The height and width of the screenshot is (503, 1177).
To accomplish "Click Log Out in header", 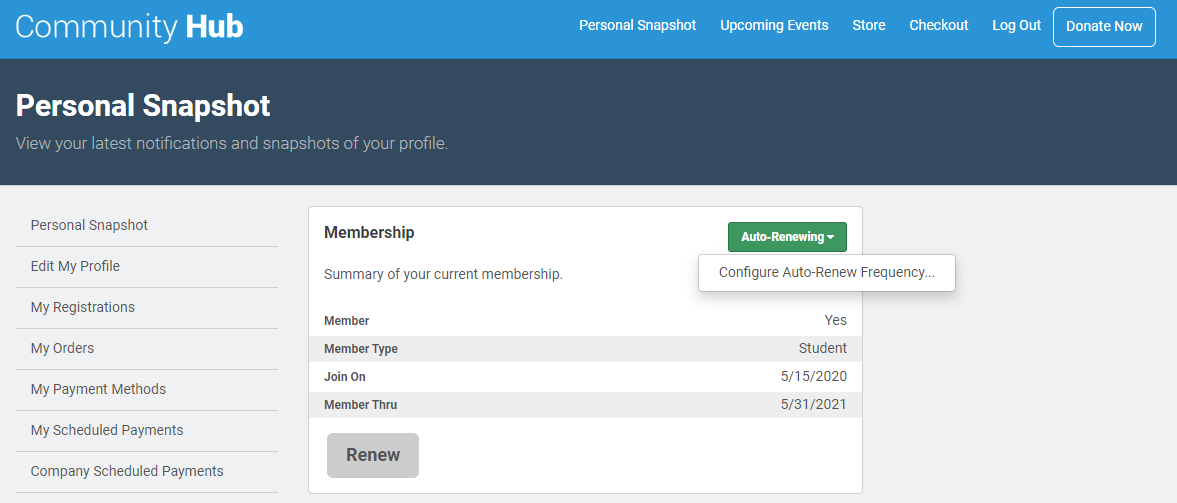I will point(1016,26).
